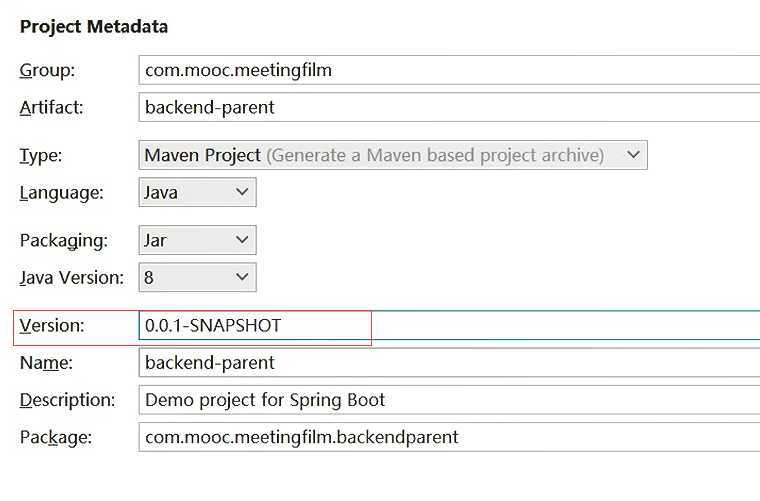
Task: Expand the Language dropdown set to Java
Action: 197,192
